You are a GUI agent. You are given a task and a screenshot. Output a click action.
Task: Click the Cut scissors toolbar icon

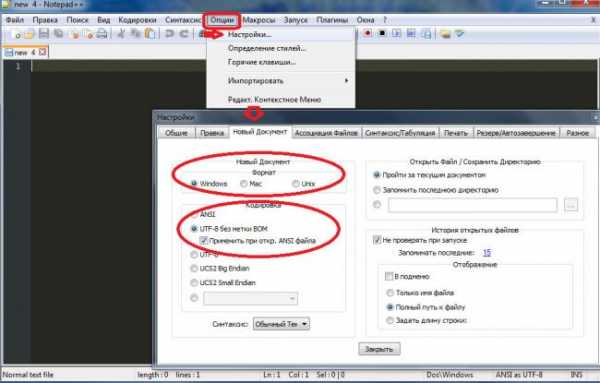click(121, 34)
